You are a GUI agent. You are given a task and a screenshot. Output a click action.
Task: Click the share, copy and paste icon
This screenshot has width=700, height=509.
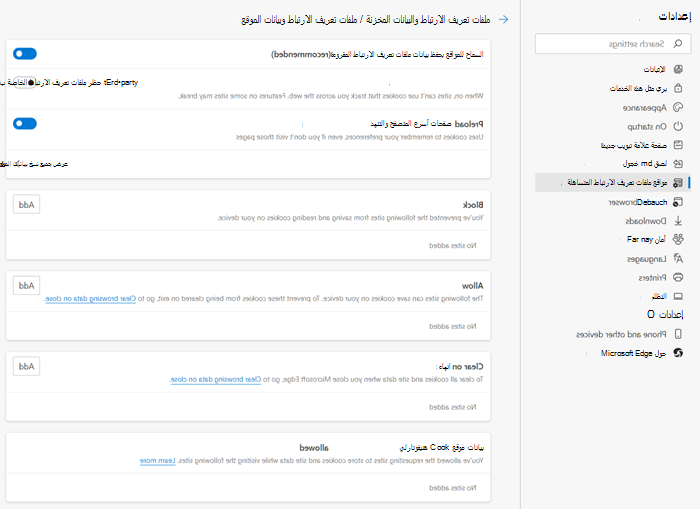pyautogui.click(x=678, y=163)
